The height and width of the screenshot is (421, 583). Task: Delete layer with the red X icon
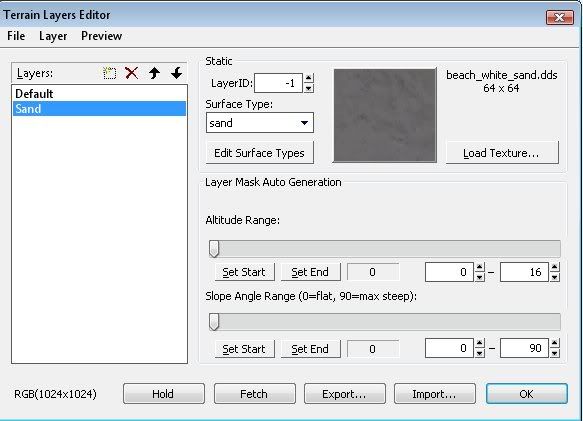(132, 73)
